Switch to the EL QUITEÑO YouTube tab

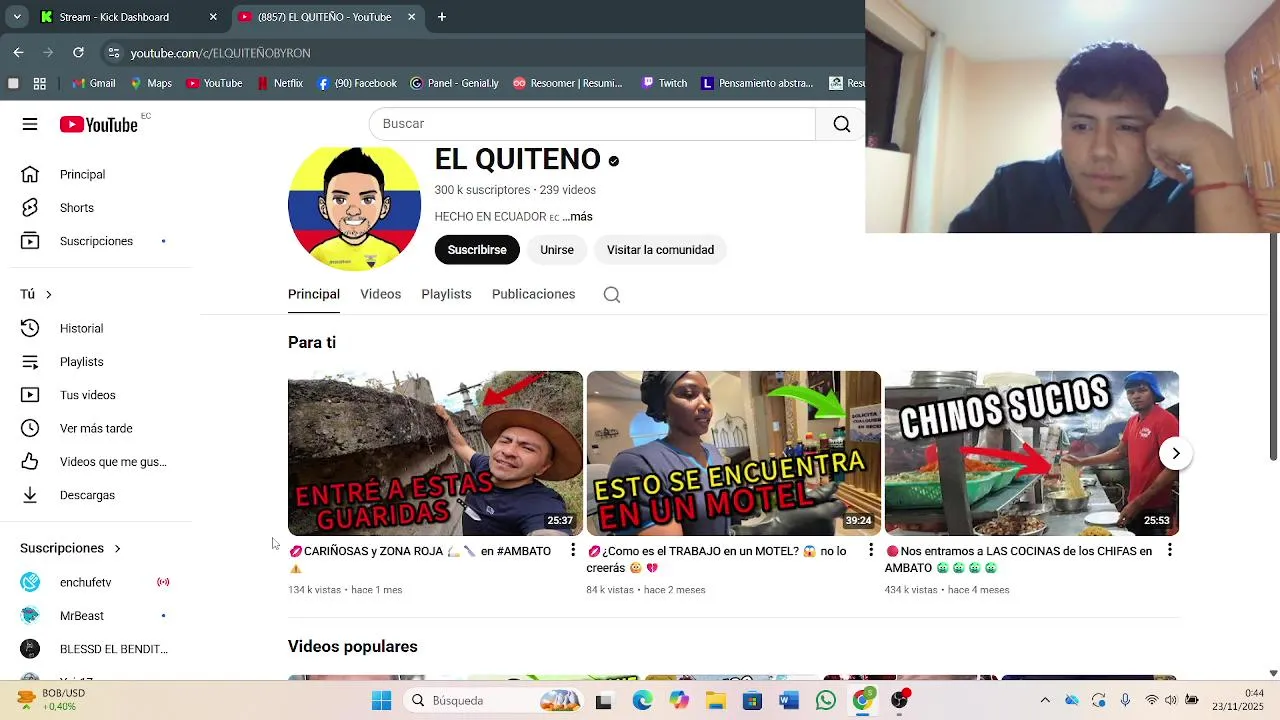[325, 17]
